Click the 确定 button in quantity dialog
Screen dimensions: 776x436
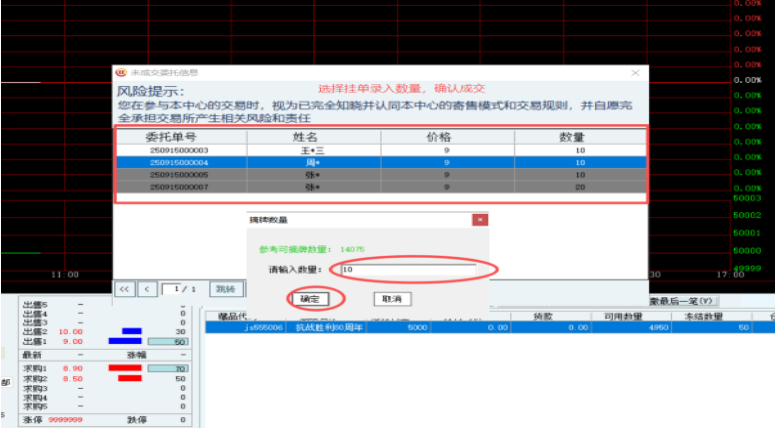click(x=310, y=299)
